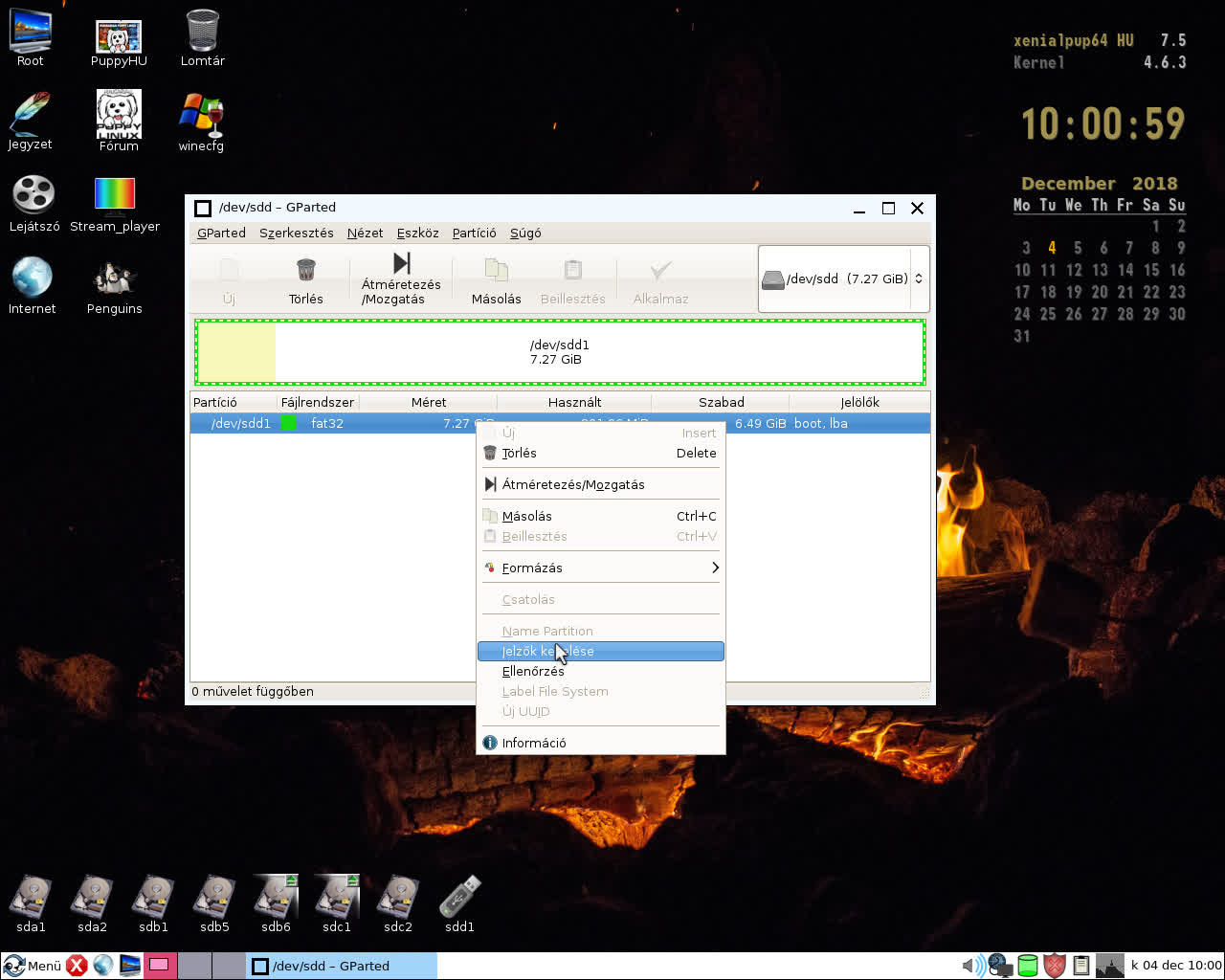Select Jelzők kezelése context menu entry
The image size is (1225, 980).
point(600,651)
